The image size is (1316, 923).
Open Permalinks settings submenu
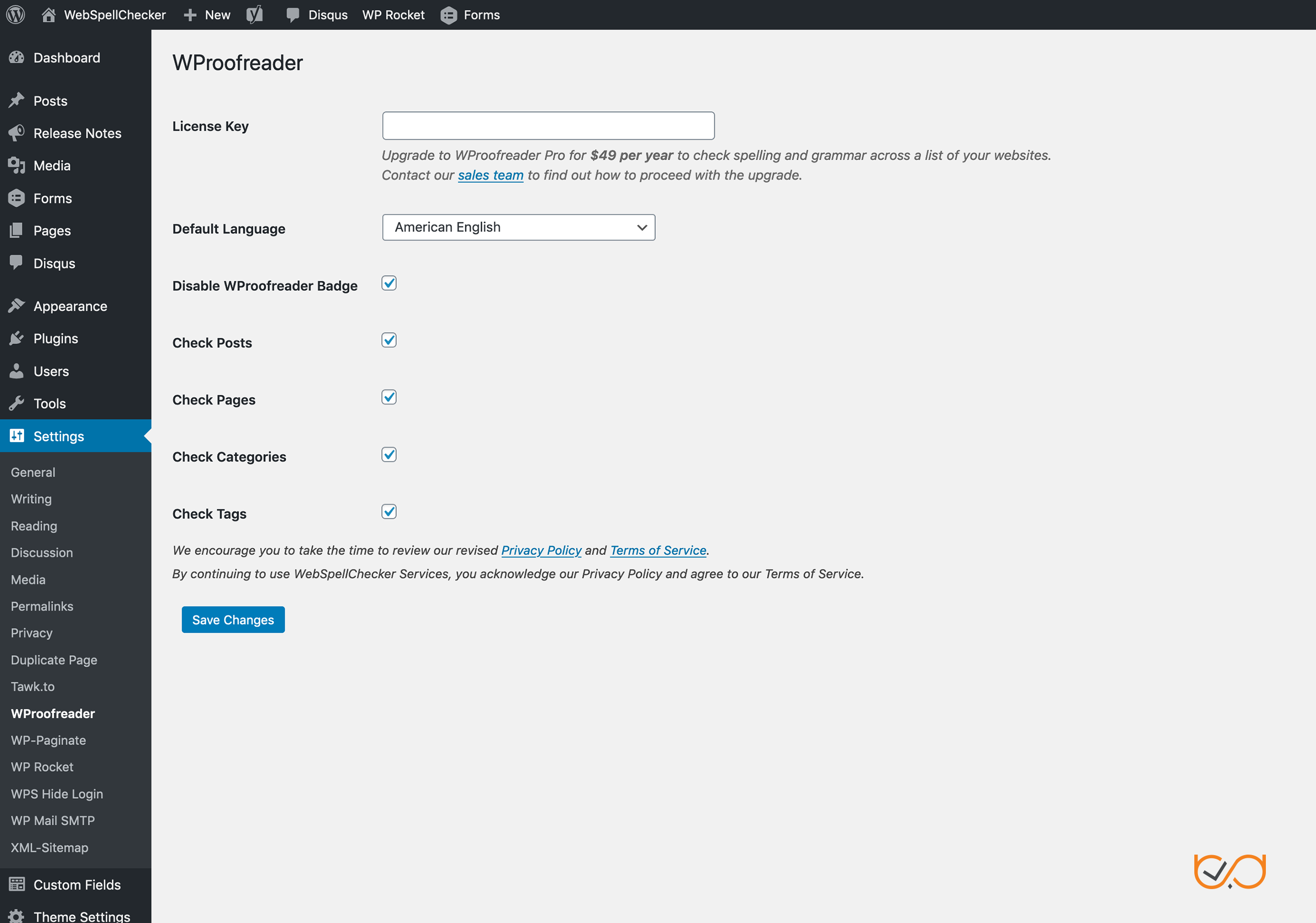click(x=42, y=606)
